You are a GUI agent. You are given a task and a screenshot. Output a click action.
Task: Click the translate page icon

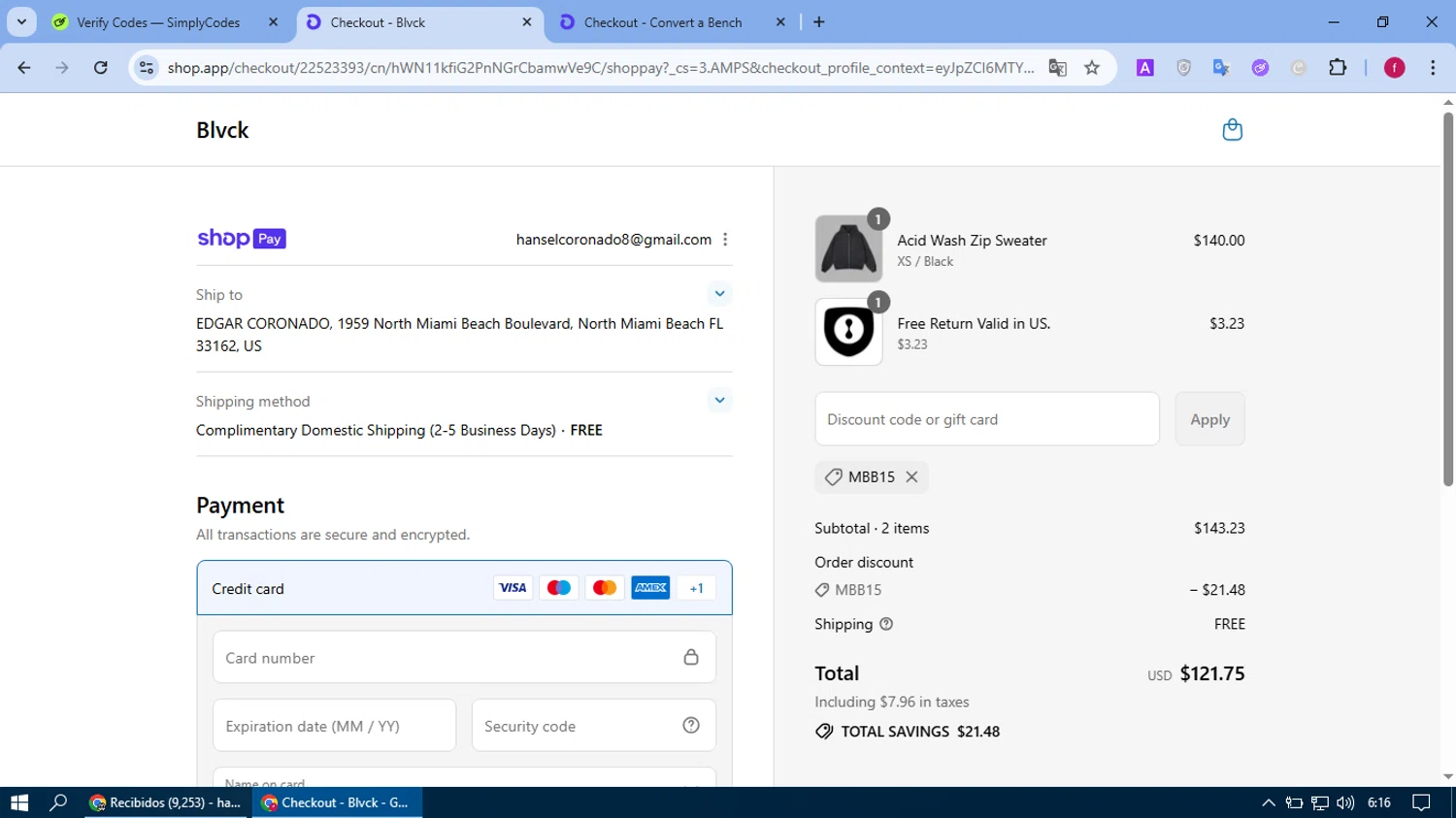click(x=1058, y=68)
